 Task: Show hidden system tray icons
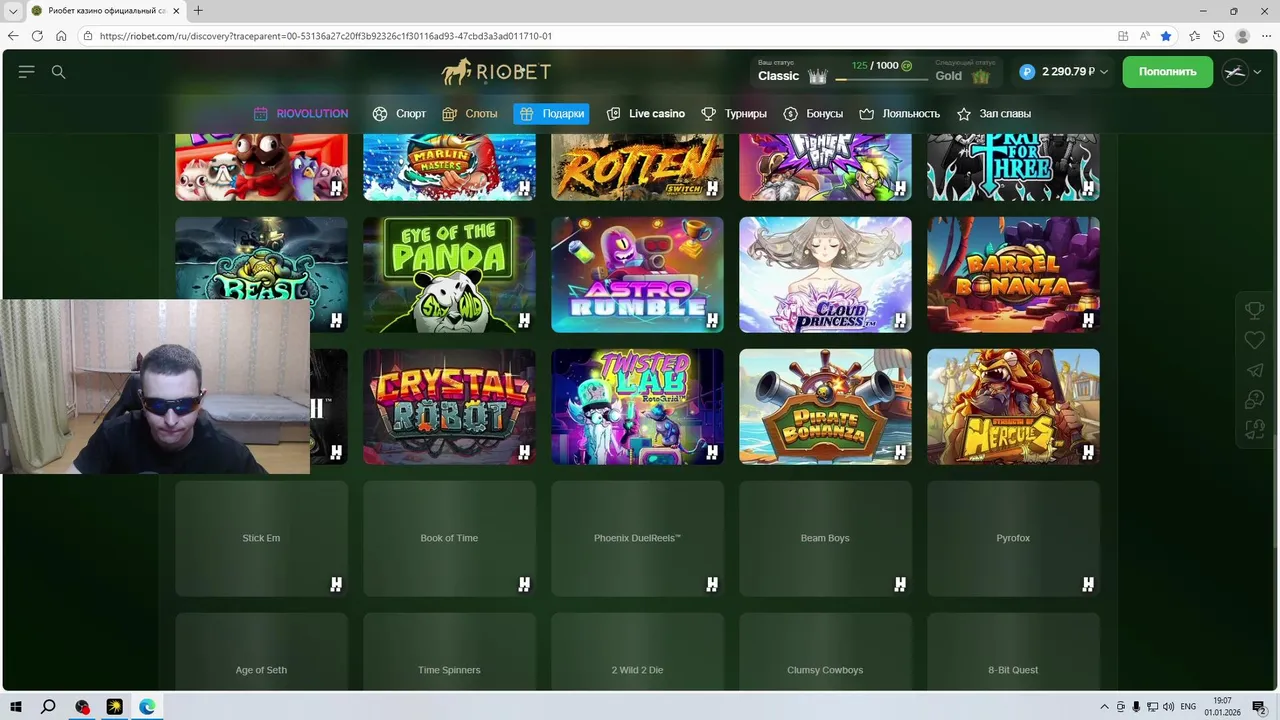coord(1104,707)
